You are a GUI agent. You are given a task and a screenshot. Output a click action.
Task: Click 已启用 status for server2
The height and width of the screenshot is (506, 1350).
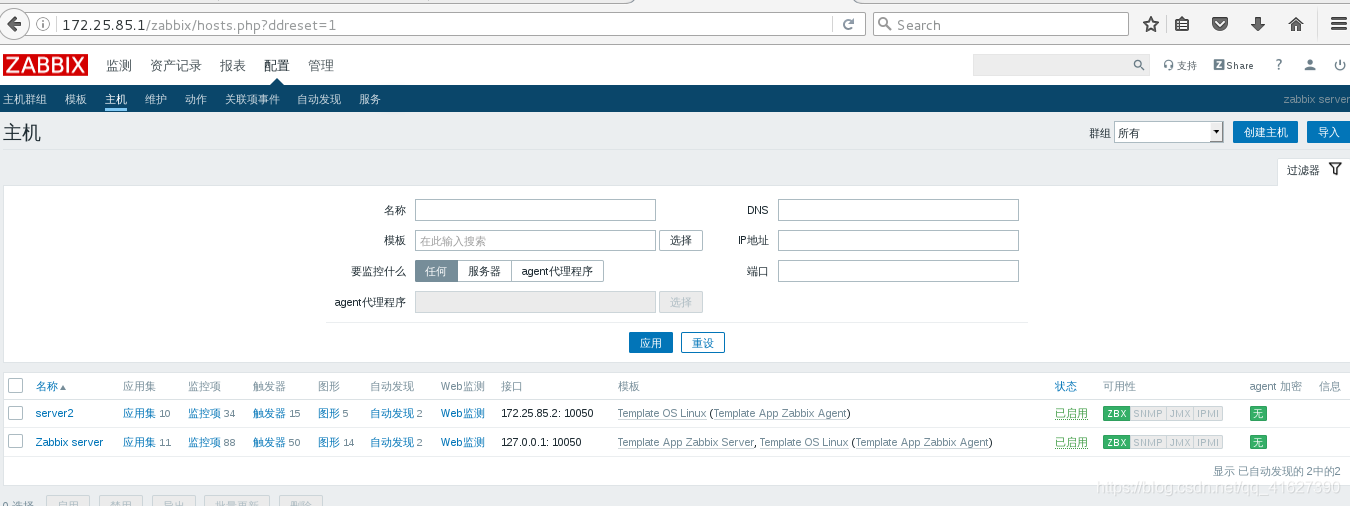click(1071, 413)
